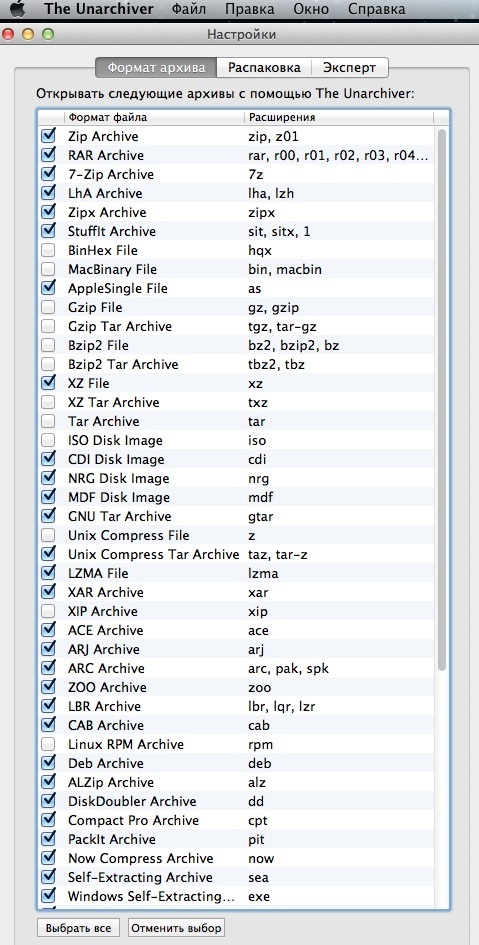Viewport: 479px width, 945px height.
Task: Enable the ISO Disk Image checkbox
Action: pyautogui.click(x=48, y=440)
